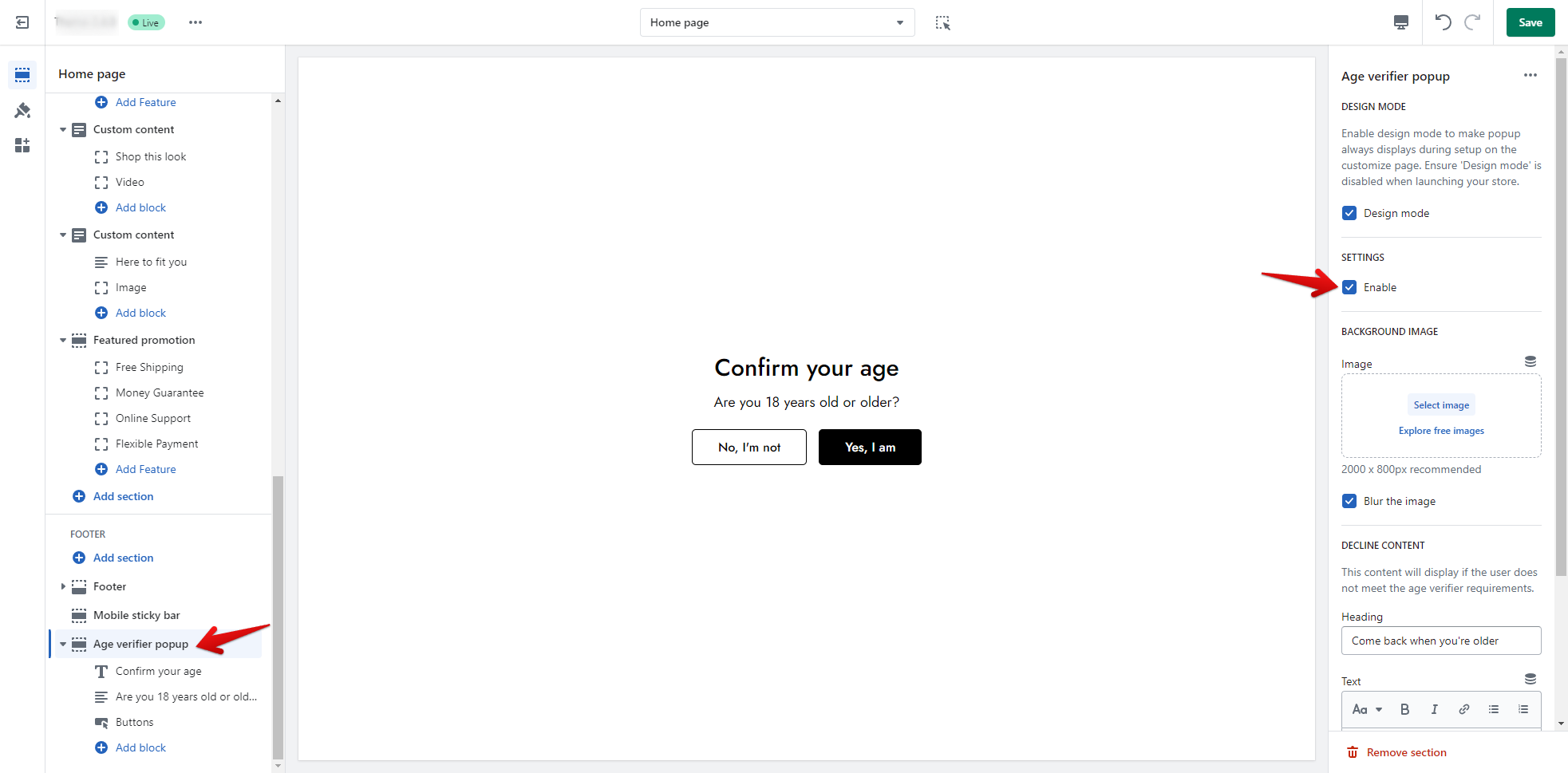Toggle Blur the image checkbox

click(x=1349, y=501)
